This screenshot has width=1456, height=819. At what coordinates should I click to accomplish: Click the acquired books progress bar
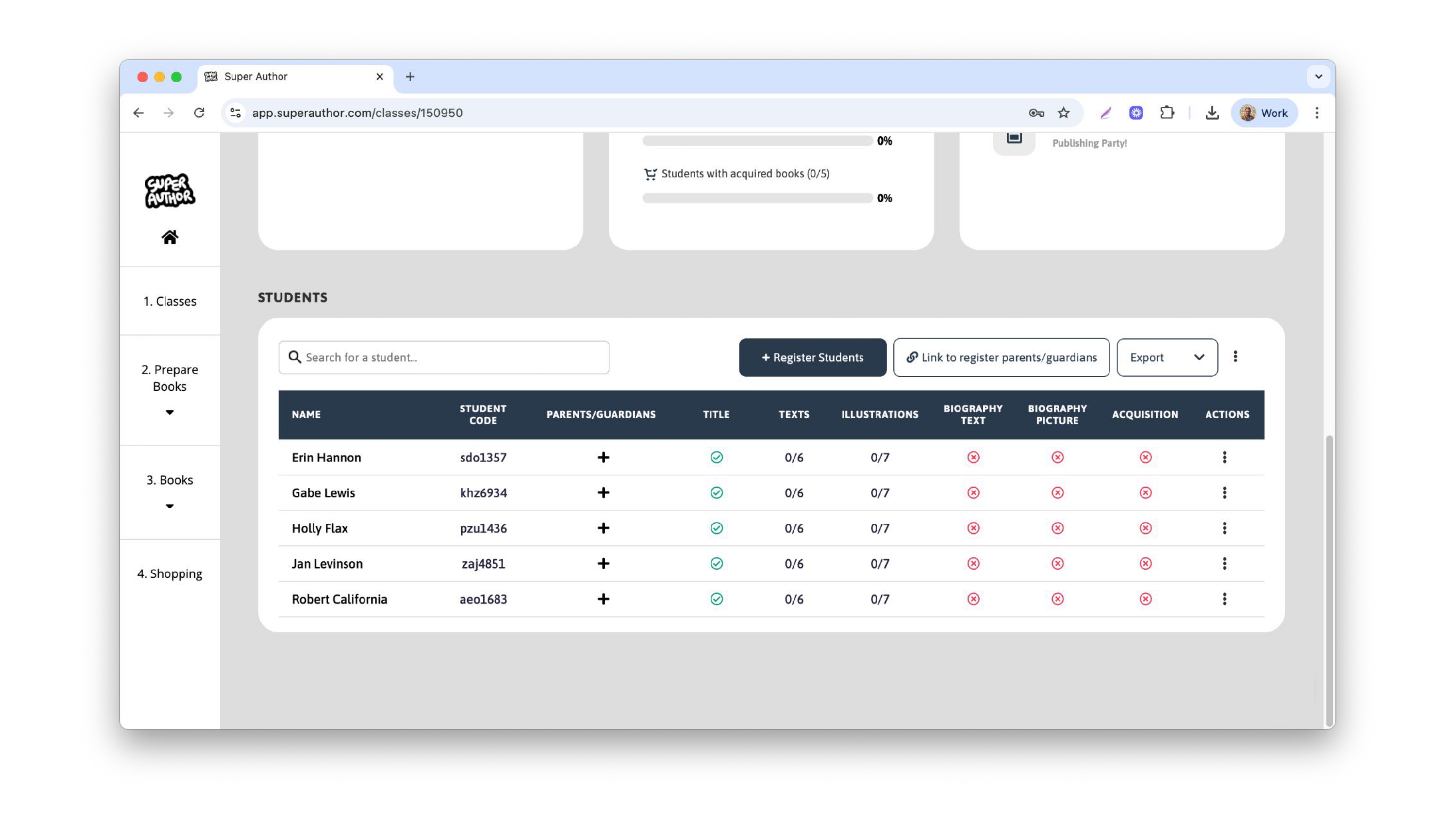[x=758, y=198]
